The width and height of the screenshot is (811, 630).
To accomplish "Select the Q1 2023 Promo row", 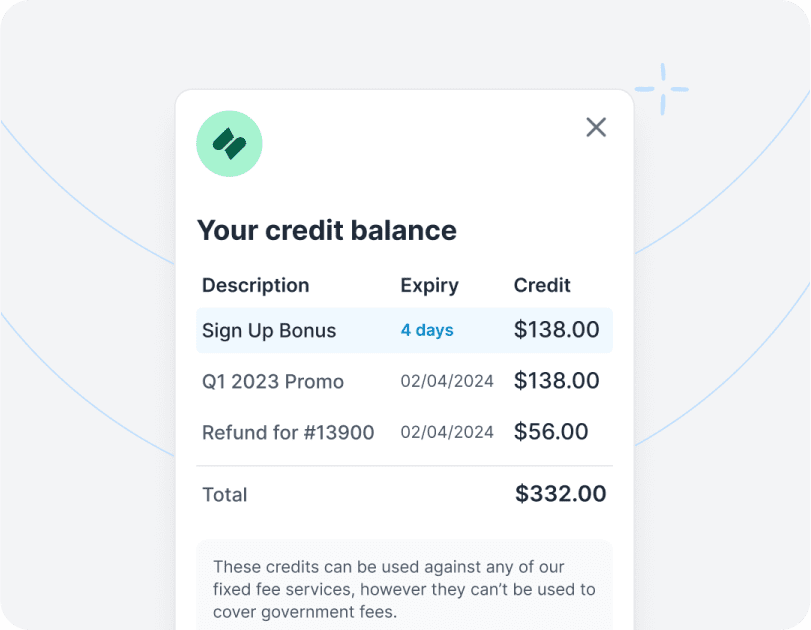I will coord(272,381).
